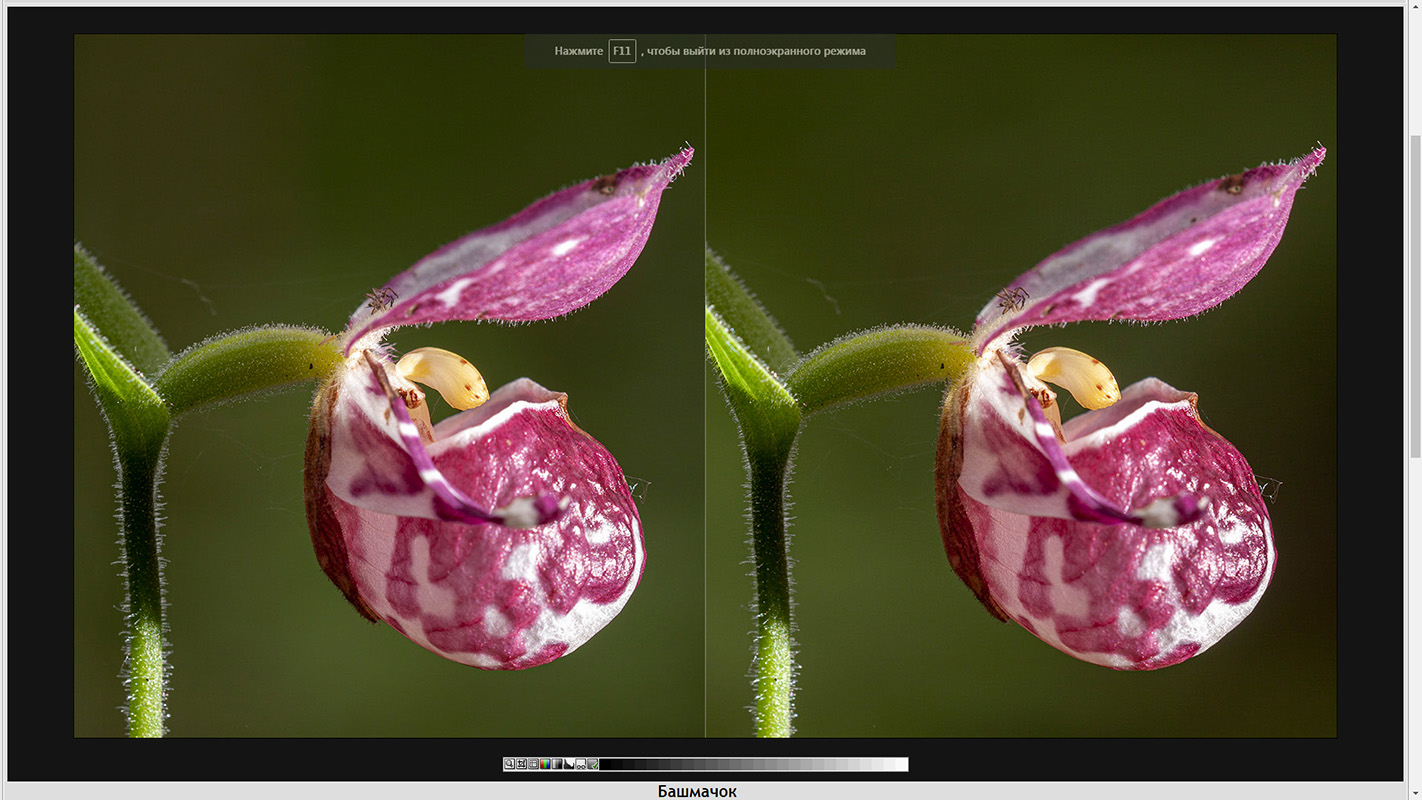Click the scrollbar down arrow
The image size is (1422, 800).
(x=1413, y=792)
